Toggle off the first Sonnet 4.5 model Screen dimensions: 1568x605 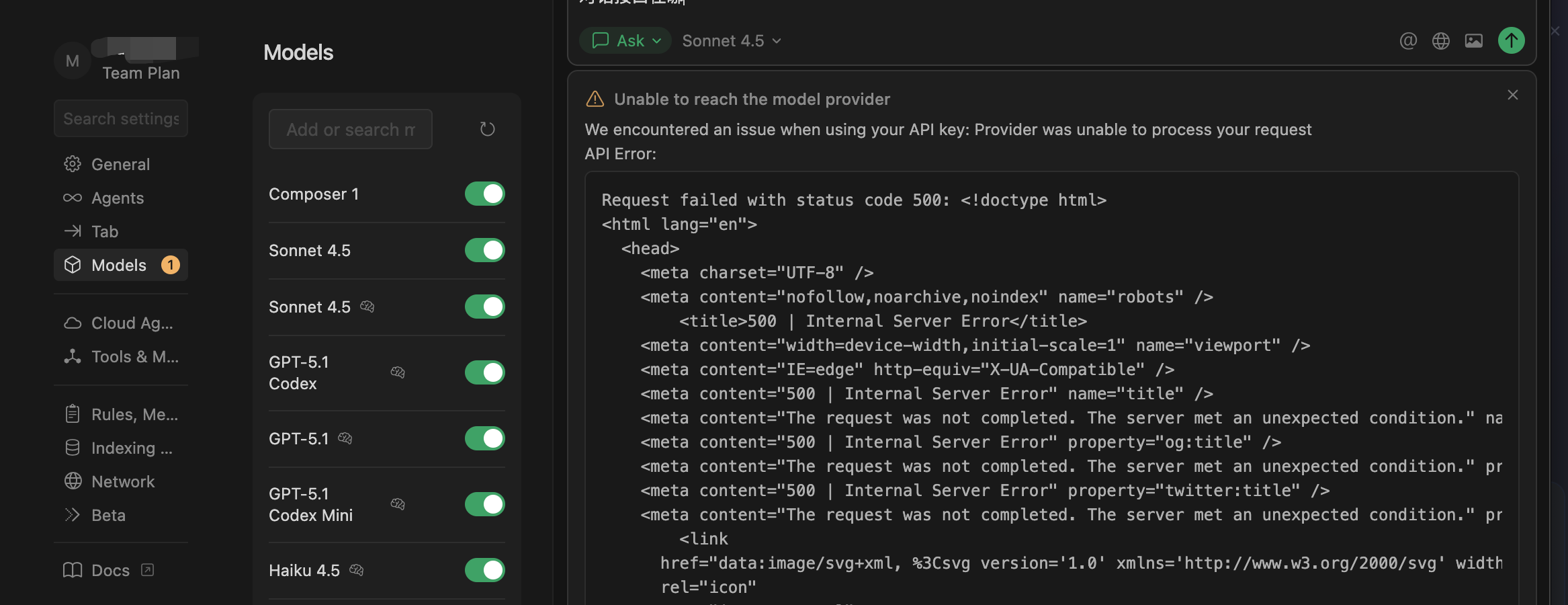click(x=485, y=250)
